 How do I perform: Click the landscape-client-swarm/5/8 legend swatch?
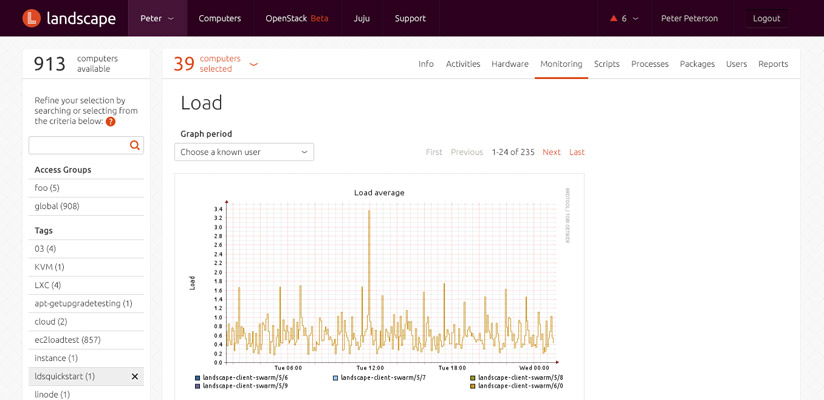pyautogui.click(x=473, y=377)
